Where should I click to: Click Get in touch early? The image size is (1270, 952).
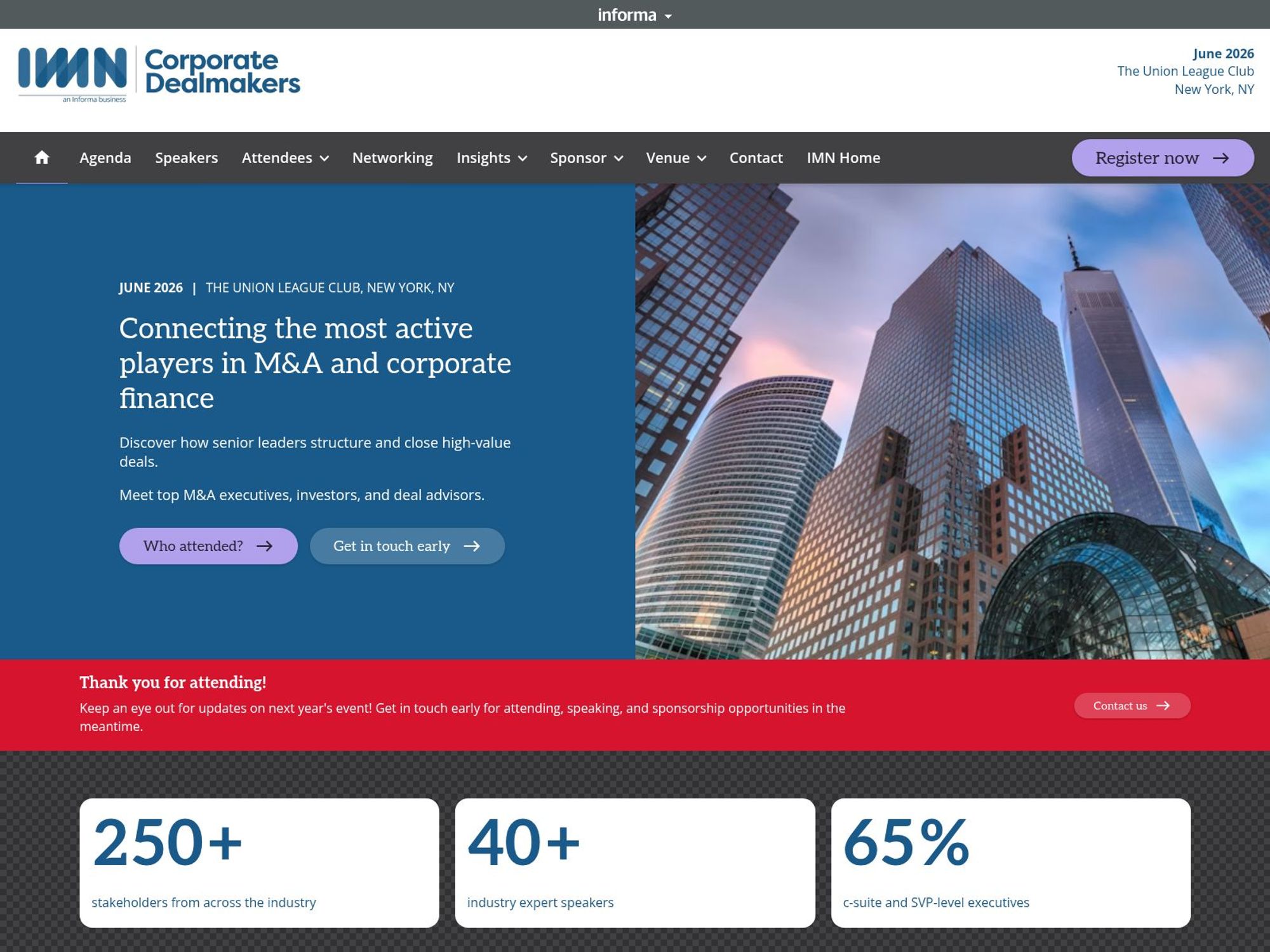pyautogui.click(x=406, y=546)
